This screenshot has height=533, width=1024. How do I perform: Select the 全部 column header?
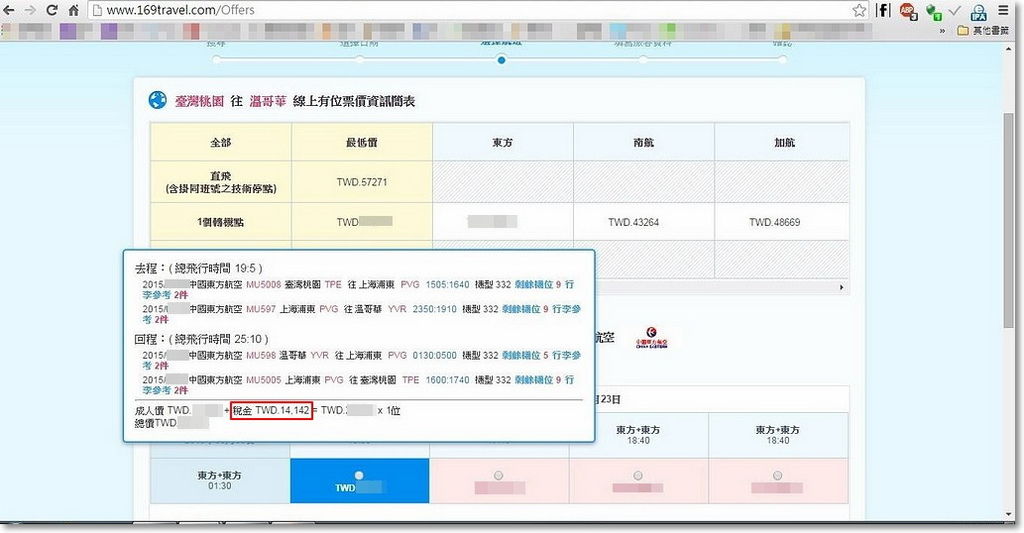click(x=221, y=142)
